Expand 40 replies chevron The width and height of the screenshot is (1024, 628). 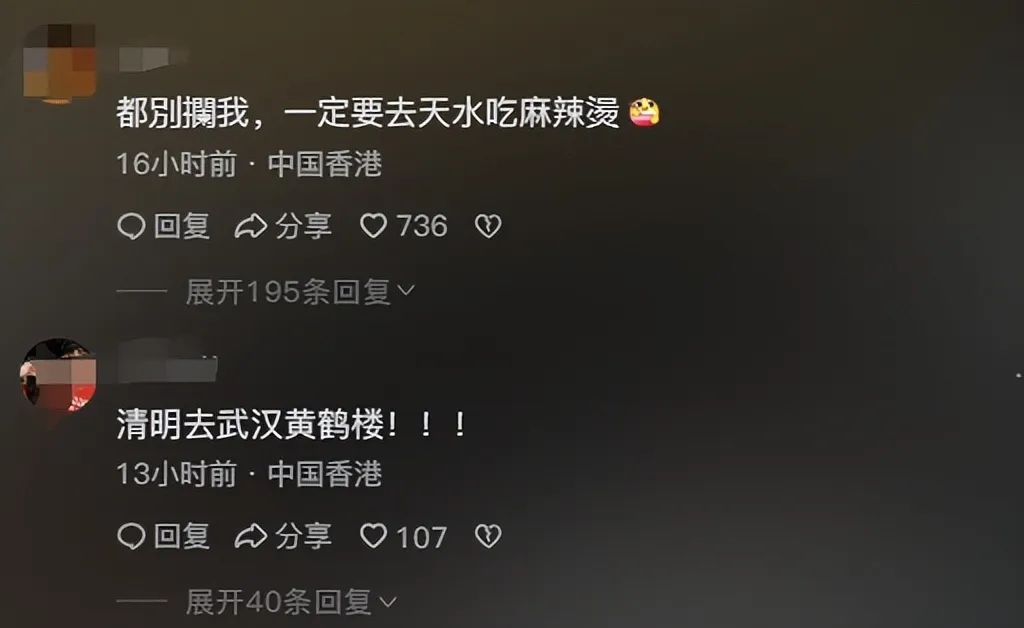pos(388,600)
